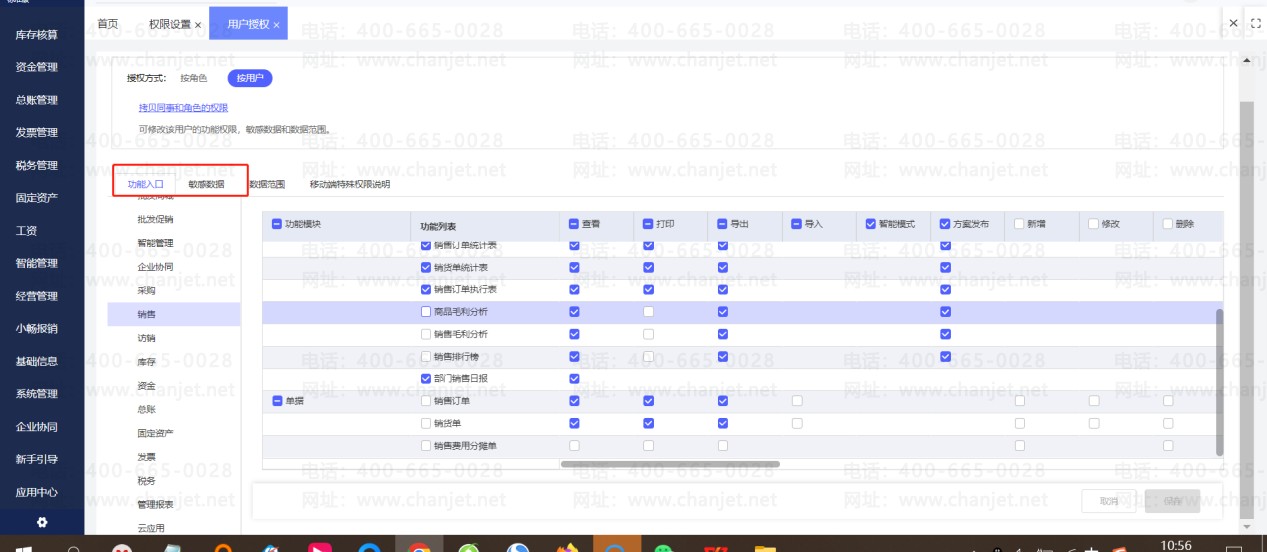1267x552 pixels.
Task: Open settings gear at sidebar bottom
Action: pyautogui.click(x=42, y=522)
